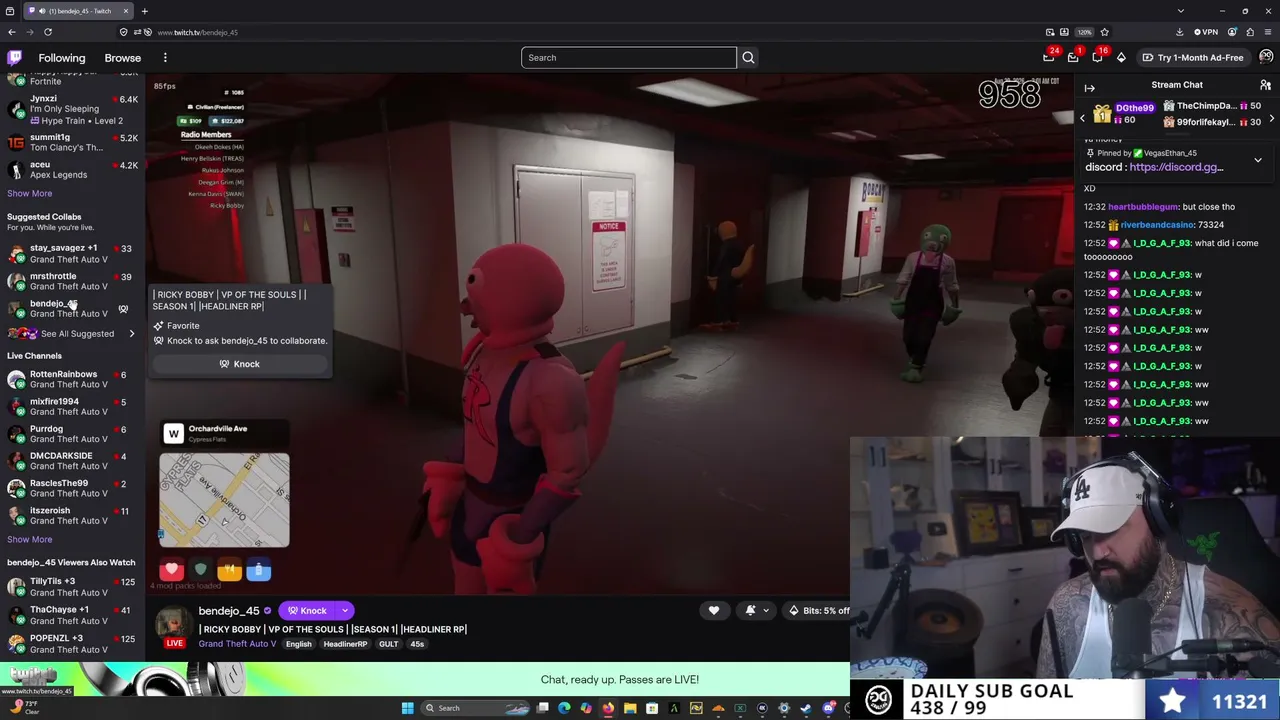Viewport: 1280px width, 720px height.
Task: Show more followed channels
Action: [x=29, y=194]
